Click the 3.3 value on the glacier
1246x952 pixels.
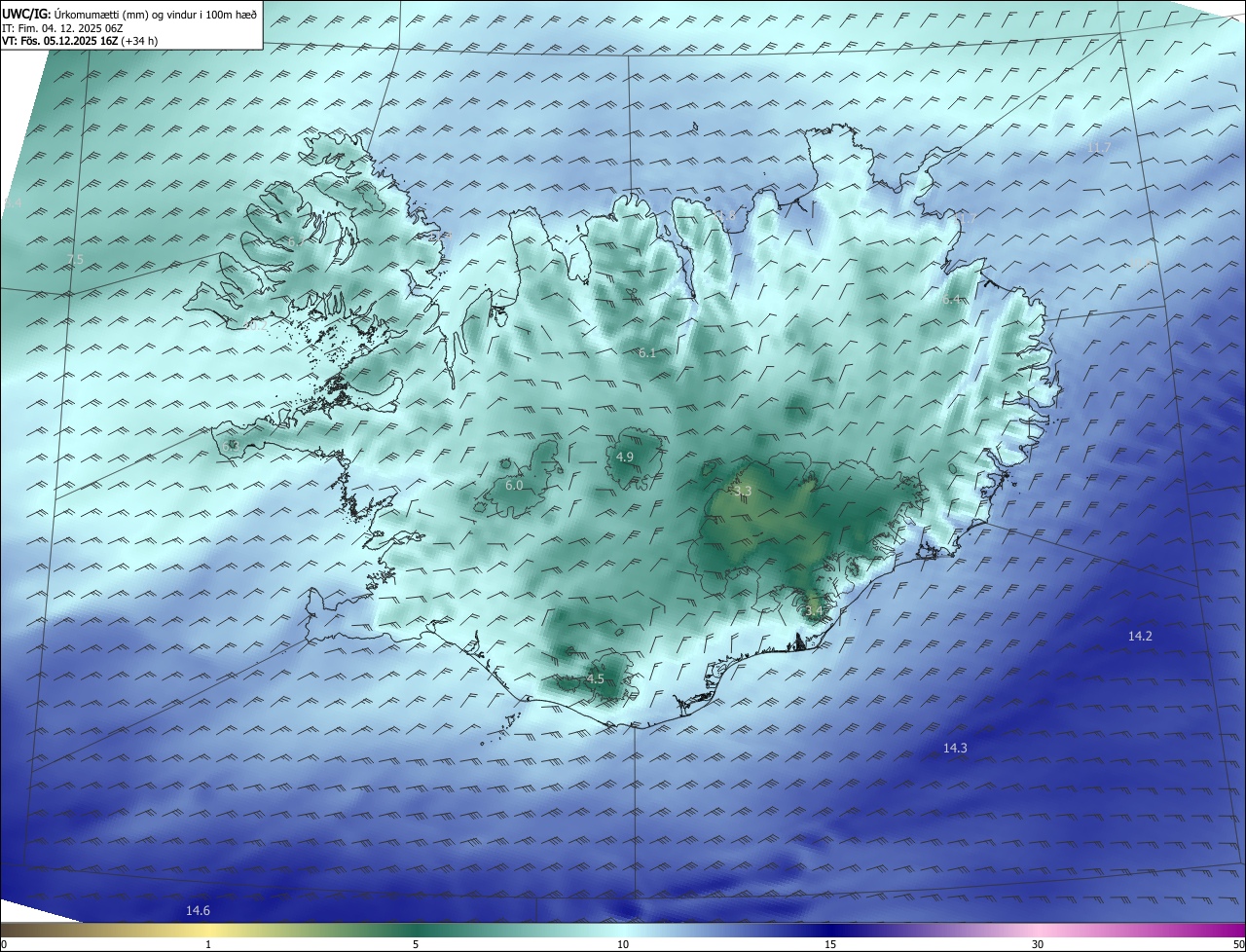(x=743, y=491)
